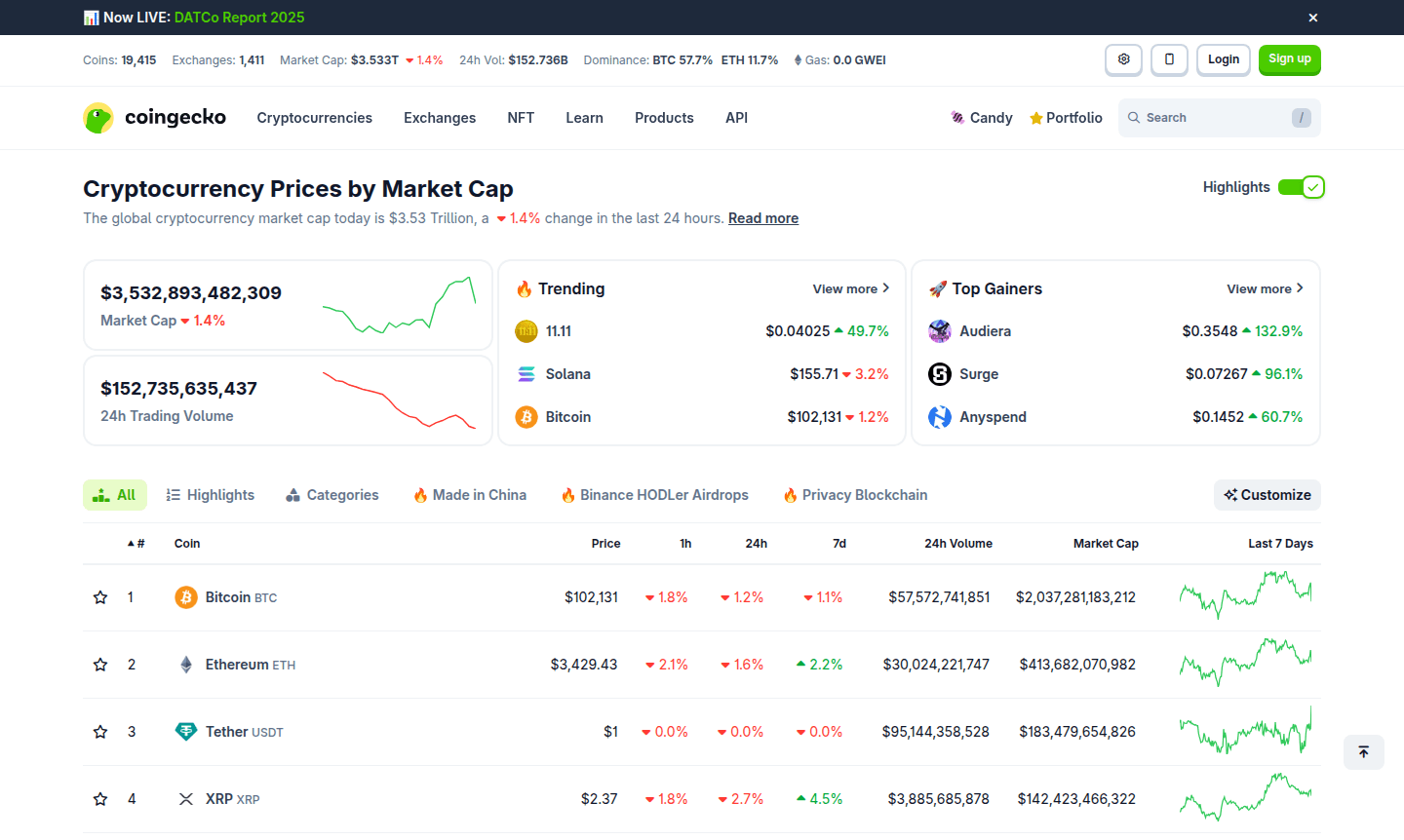This screenshot has width=1404, height=840.
Task: Click the search magnifier icon
Action: click(x=1133, y=117)
